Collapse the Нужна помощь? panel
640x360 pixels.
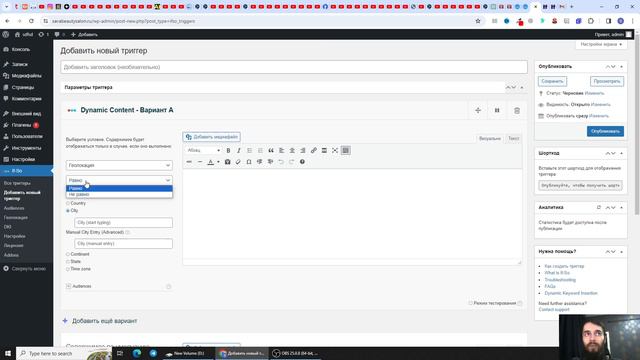(x=622, y=252)
